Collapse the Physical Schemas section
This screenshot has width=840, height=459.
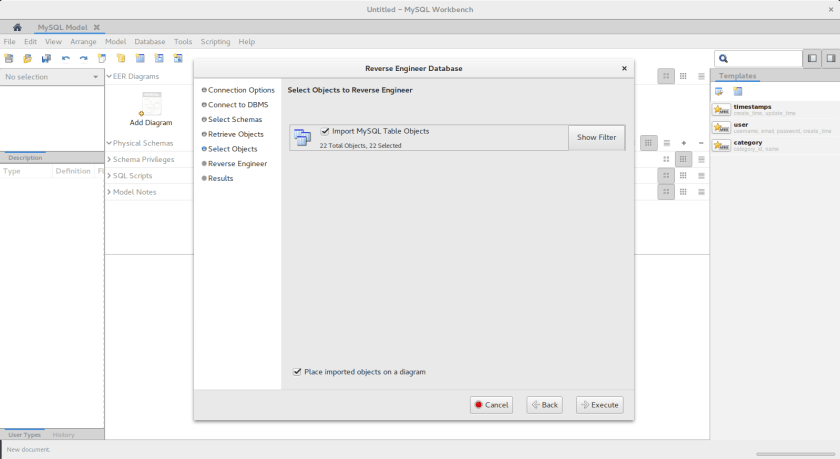109,143
